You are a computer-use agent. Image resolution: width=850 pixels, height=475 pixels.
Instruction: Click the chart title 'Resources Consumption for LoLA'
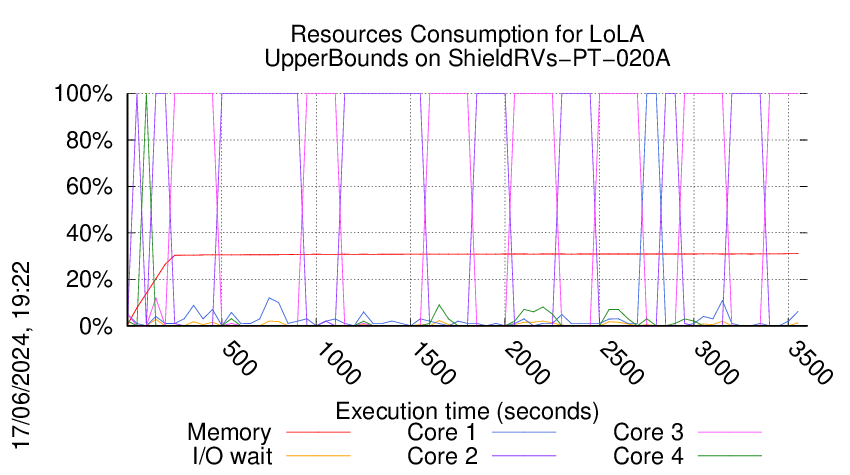pyautogui.click(x=467, y=34)
